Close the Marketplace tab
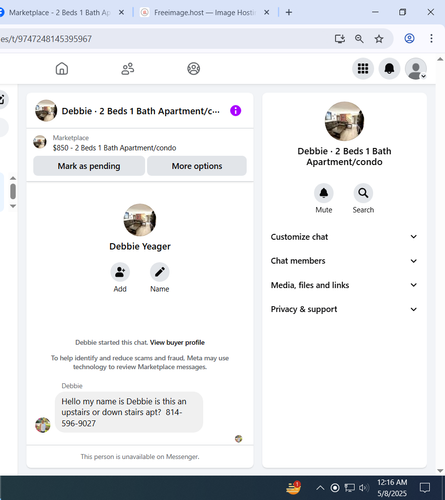Image resolution: width=445 pixels, height=500 pixels. coord(121,13)
